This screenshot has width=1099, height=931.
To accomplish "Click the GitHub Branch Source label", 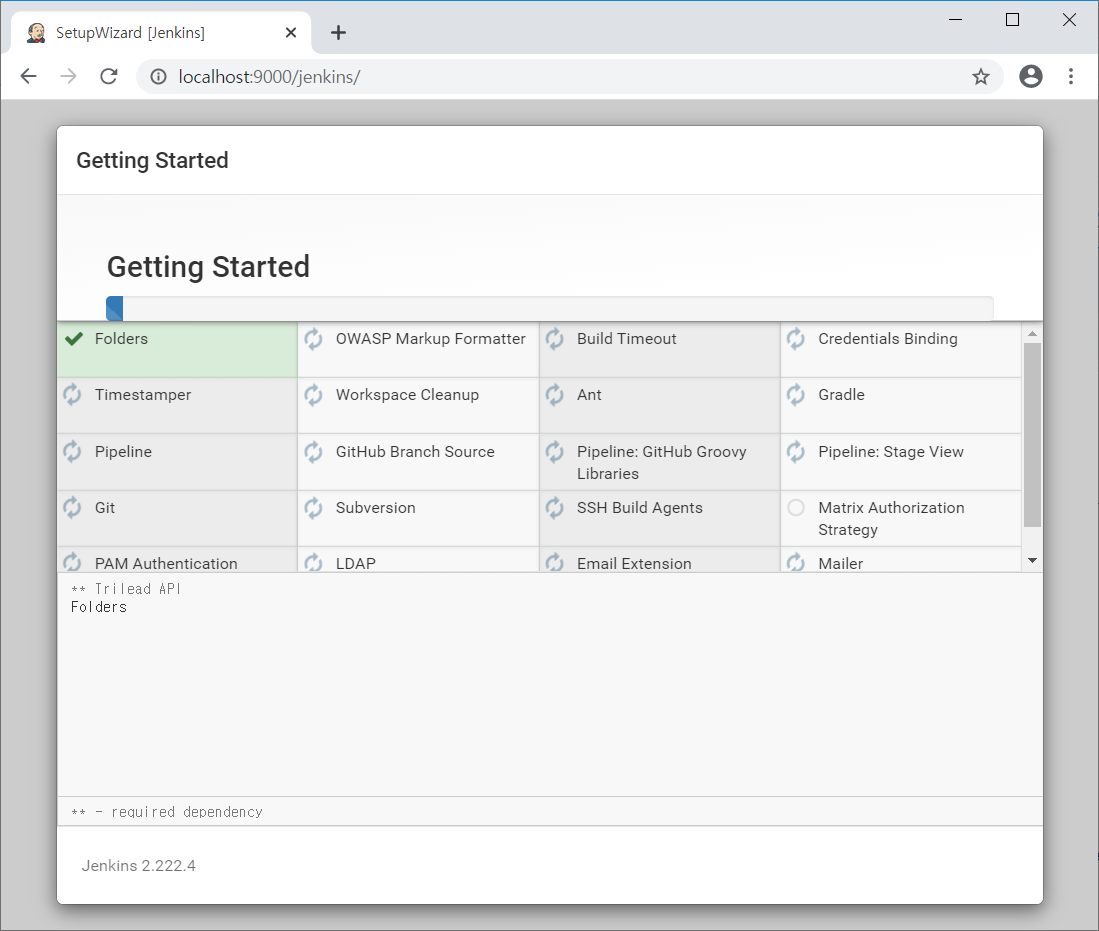I will tap(415, 451).
